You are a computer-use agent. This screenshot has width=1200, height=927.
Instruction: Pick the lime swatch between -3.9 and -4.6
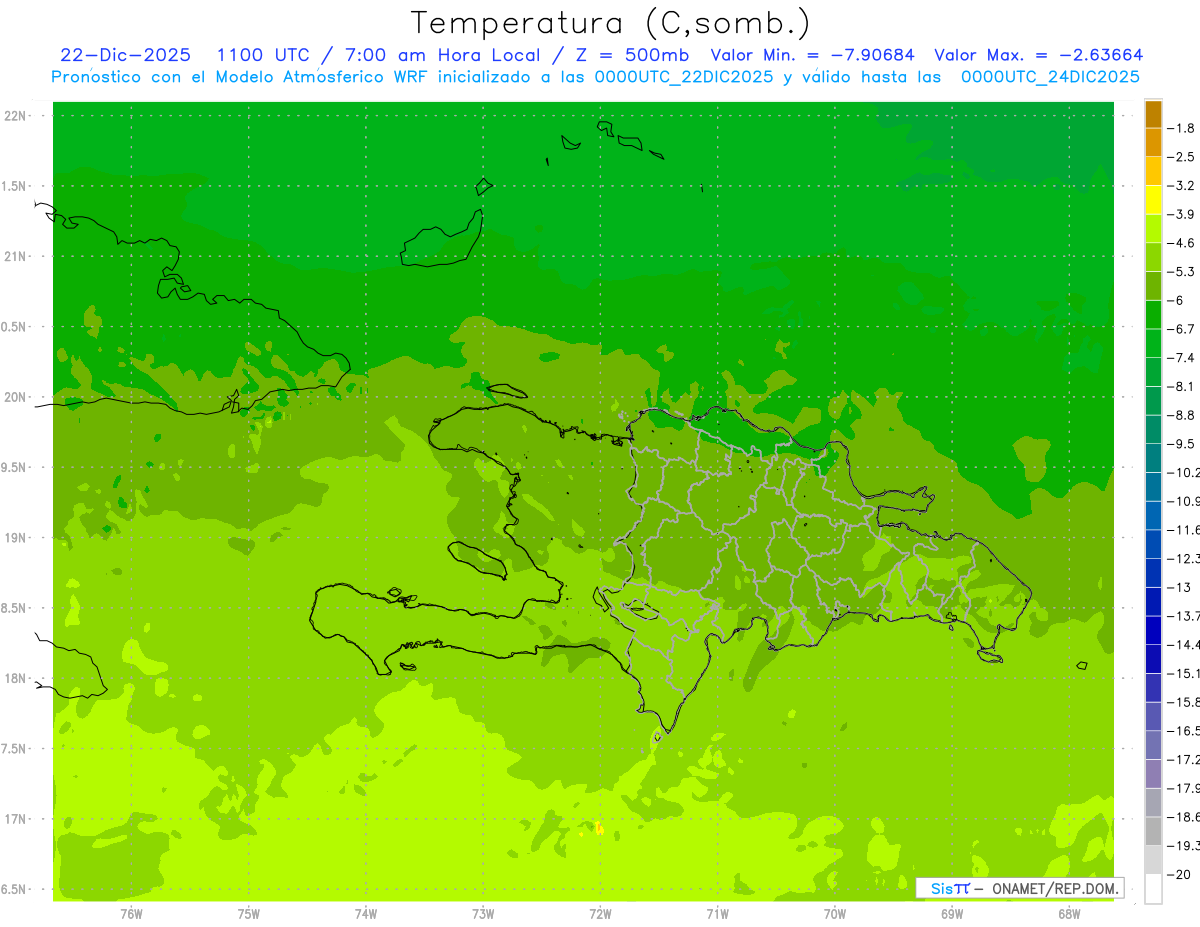pos(1153,229)
